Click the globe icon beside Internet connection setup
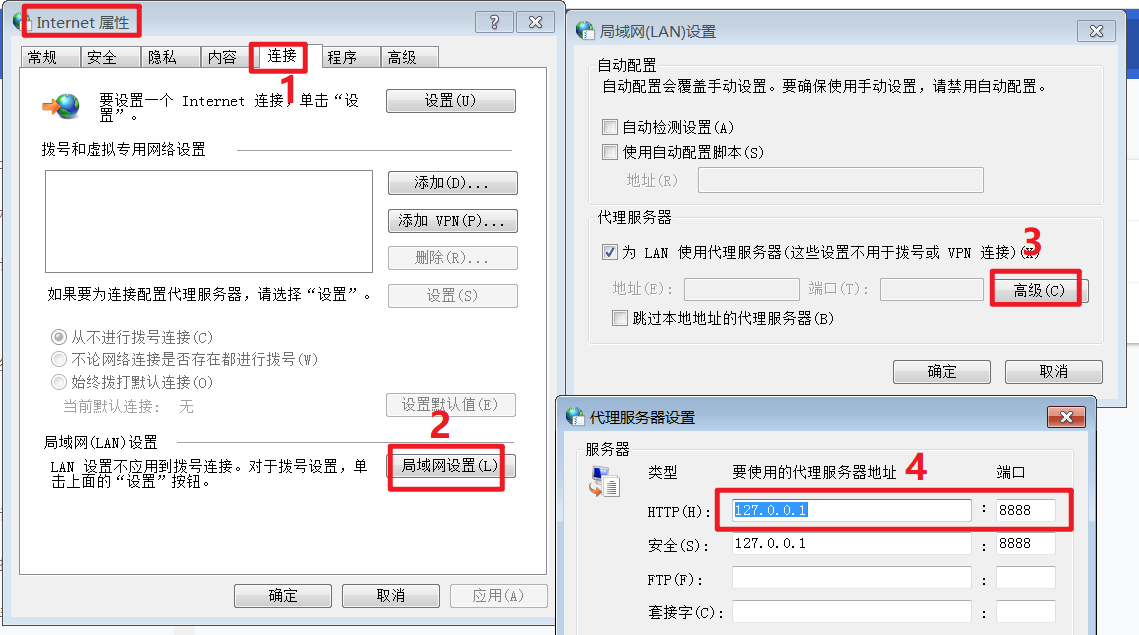Viewport: 1139px width, 635px height. click(x=61, y=106)
